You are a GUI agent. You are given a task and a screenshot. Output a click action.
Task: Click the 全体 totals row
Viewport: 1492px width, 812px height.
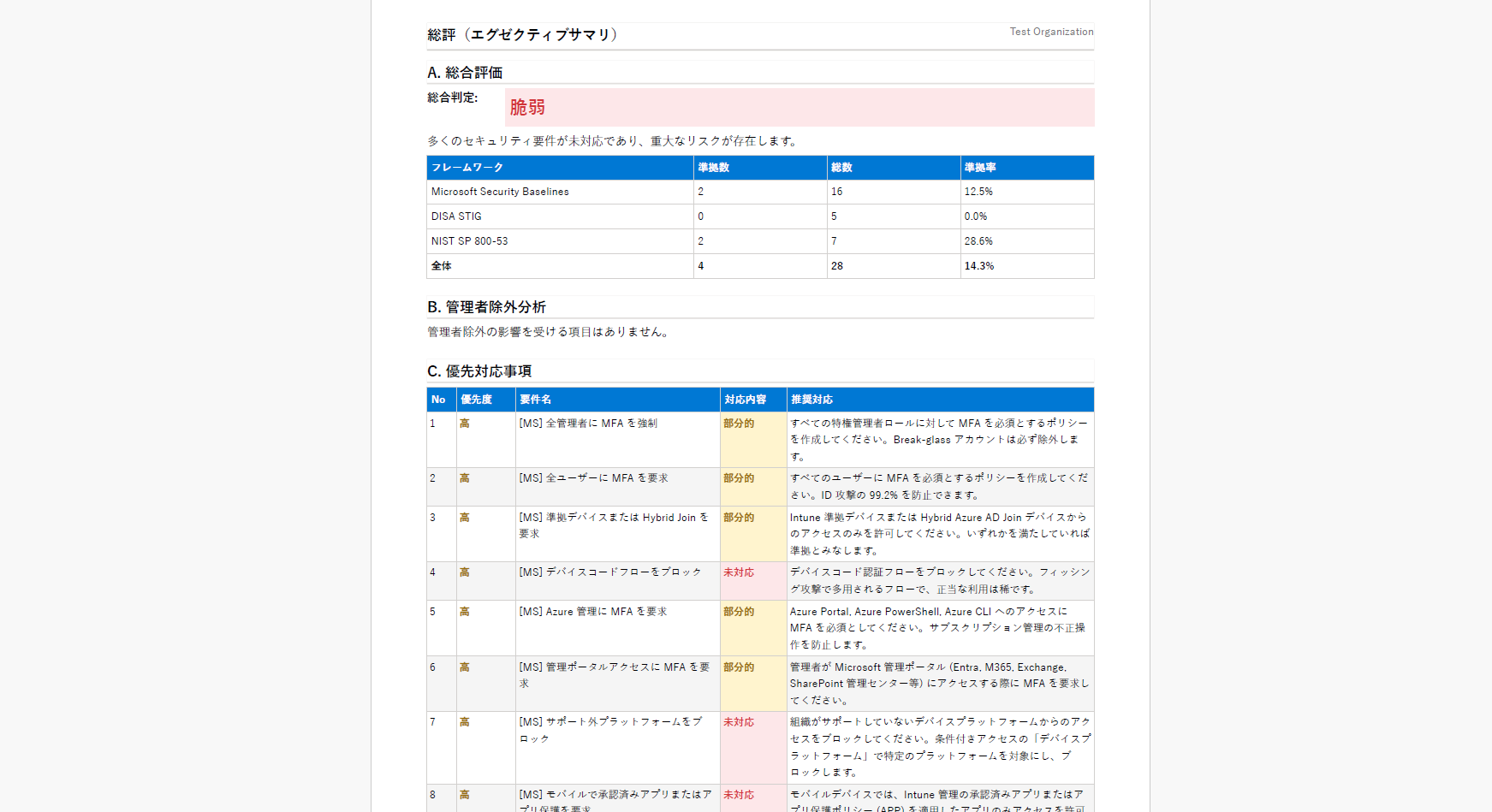440,266
